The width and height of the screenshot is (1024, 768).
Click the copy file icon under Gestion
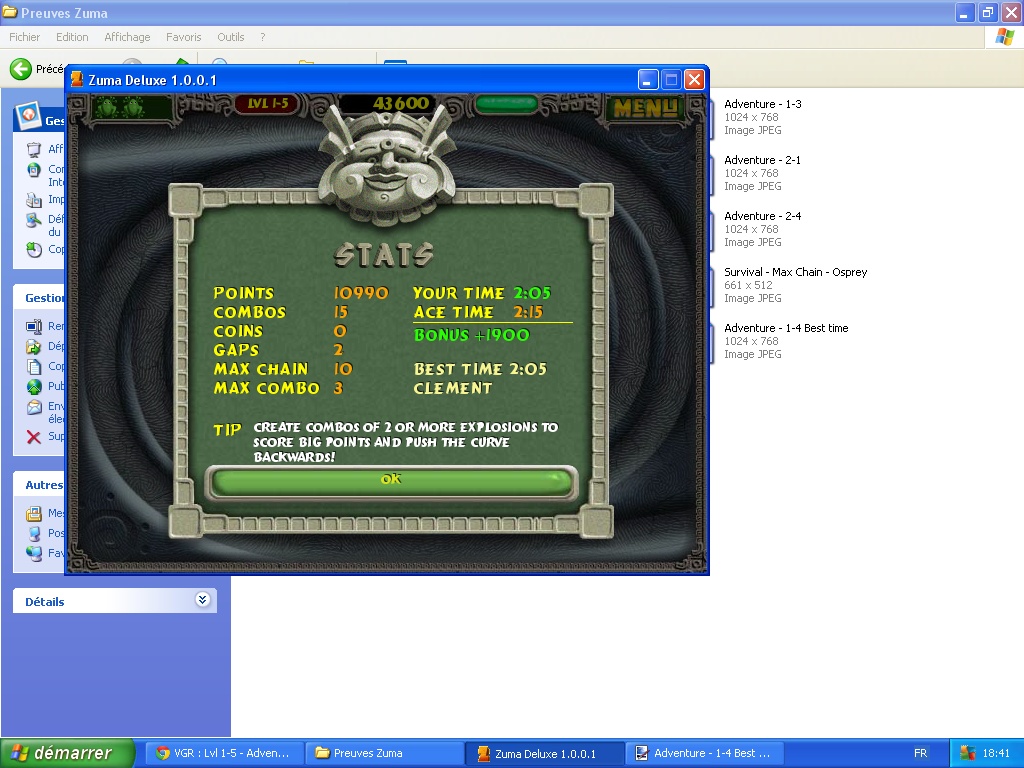33,366
